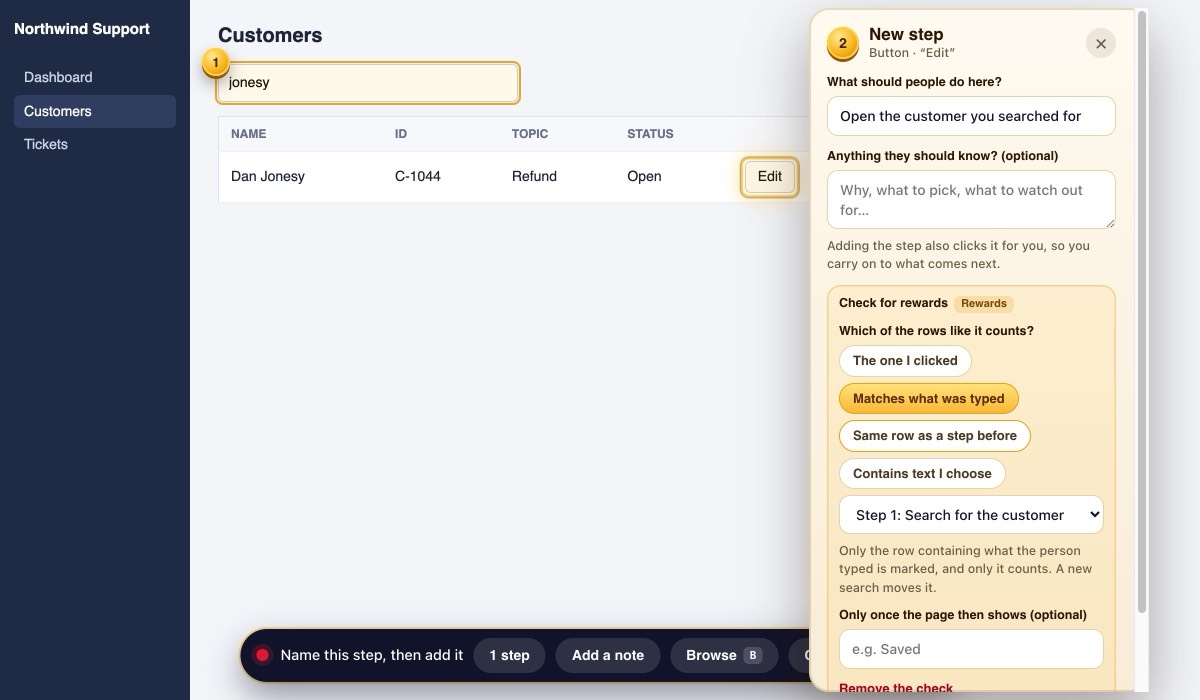This screenshot has width=1200, height=700.
Task: Open Tickets in the sidebar
Action: coord(95,144)
